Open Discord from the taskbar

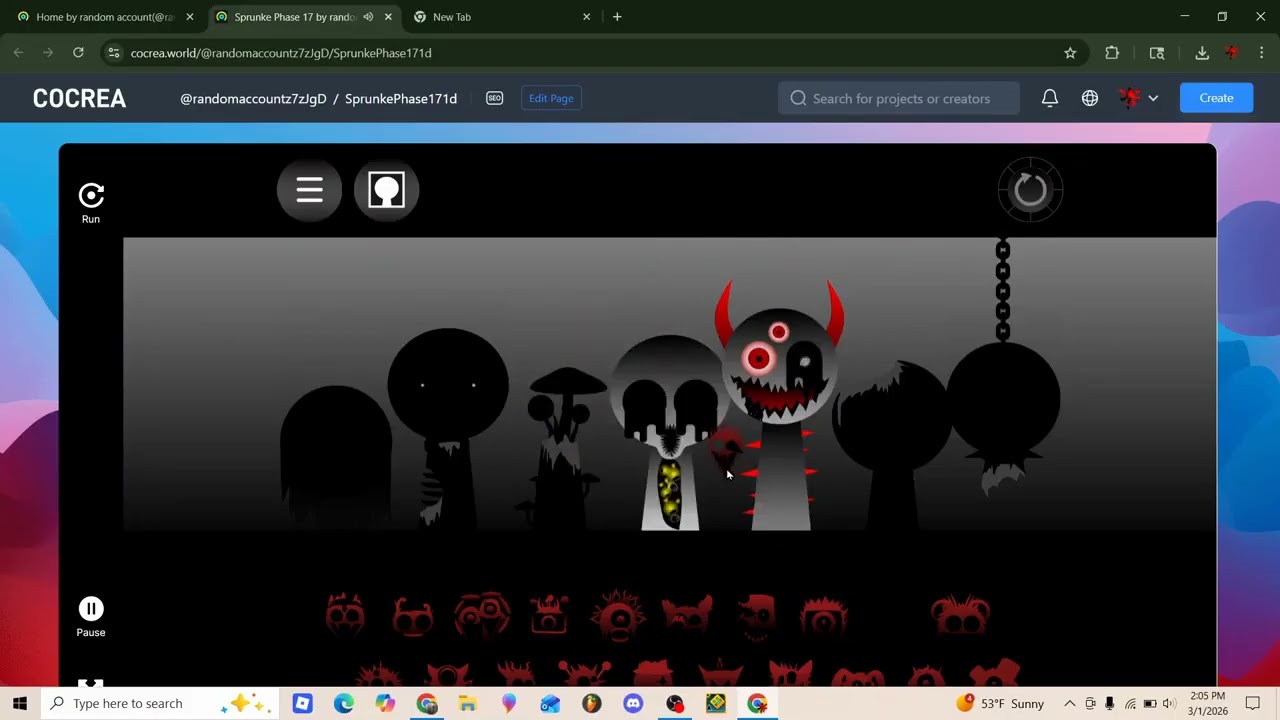click(633, 704)
